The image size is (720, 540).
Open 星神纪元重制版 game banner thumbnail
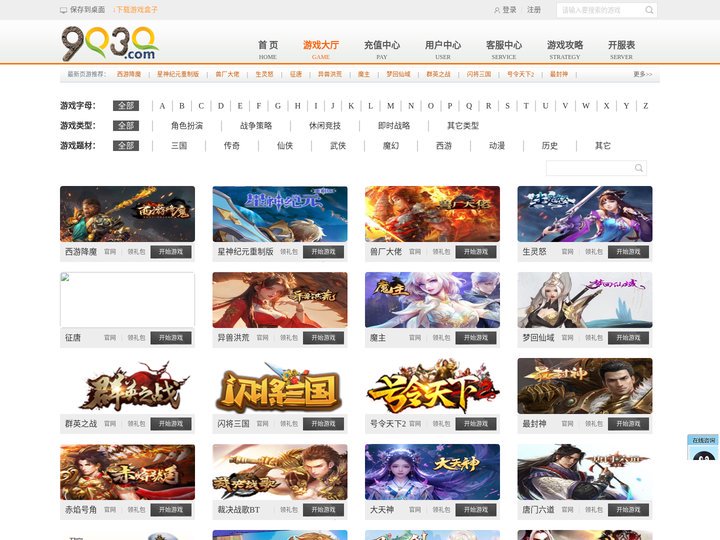280,214
